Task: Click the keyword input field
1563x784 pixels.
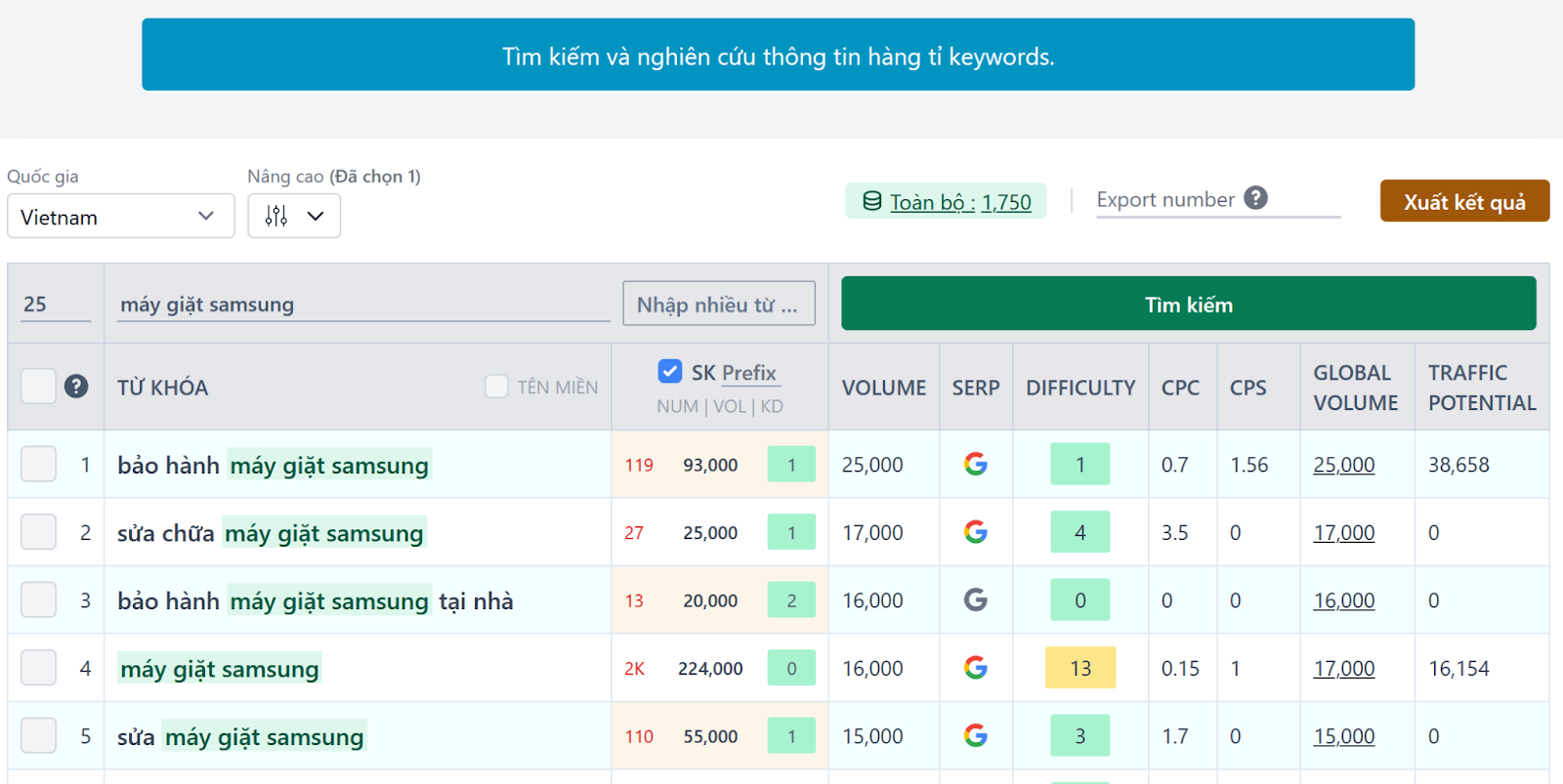Action: (x=363, y=305)
